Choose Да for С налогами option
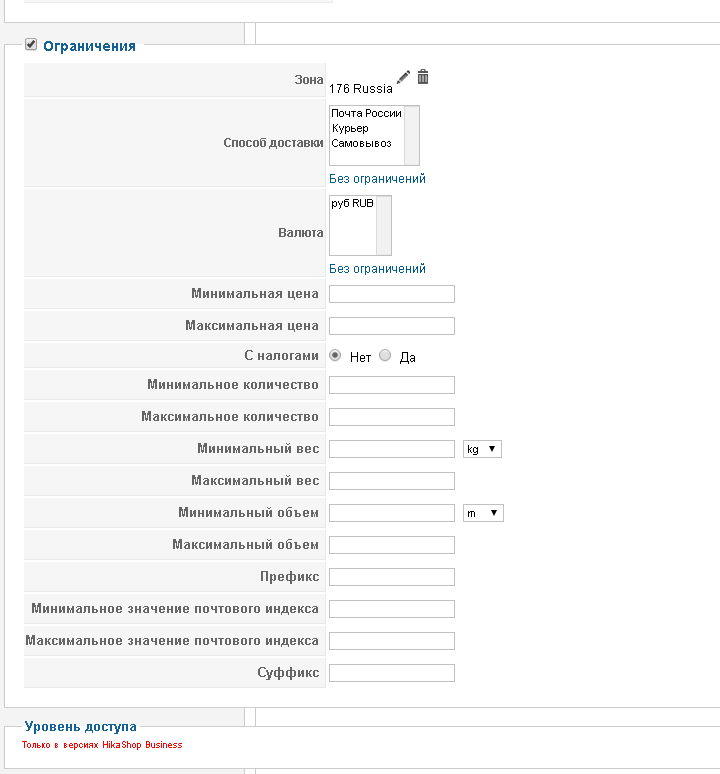This screenshot has height=774, width=720. tap(385, 356)
